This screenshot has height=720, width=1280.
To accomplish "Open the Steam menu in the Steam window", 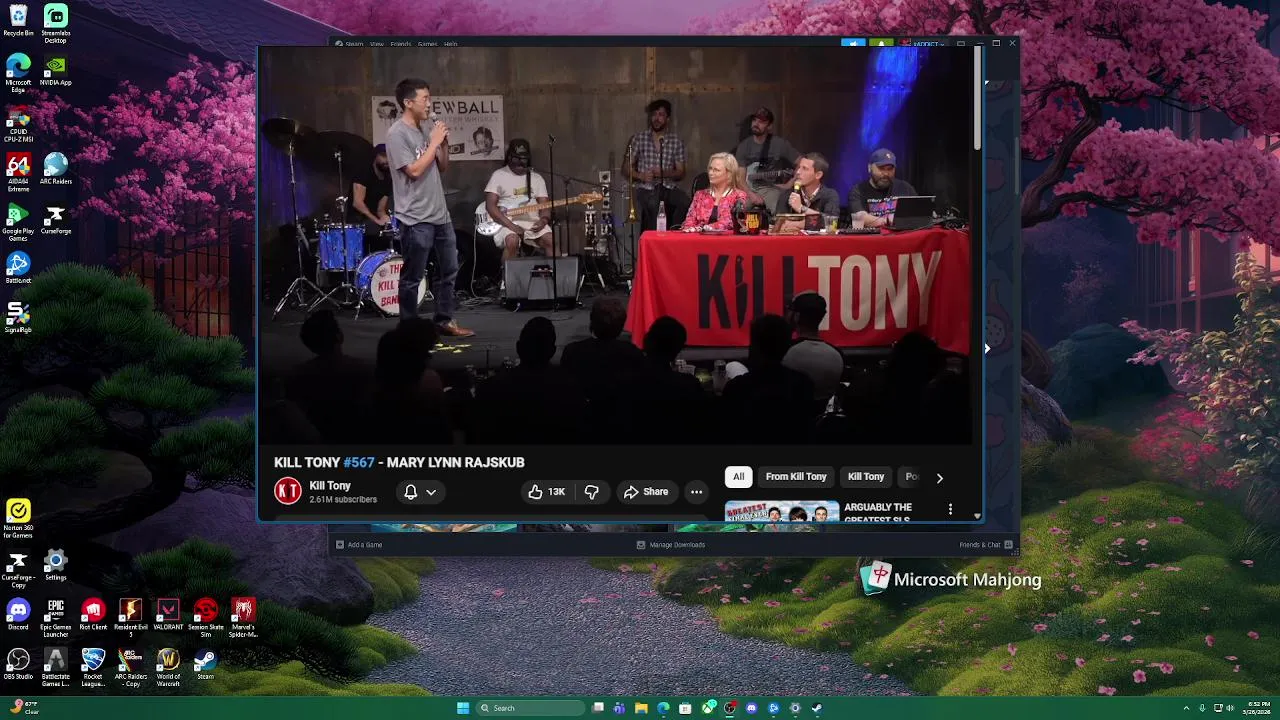I will [350, 44].
